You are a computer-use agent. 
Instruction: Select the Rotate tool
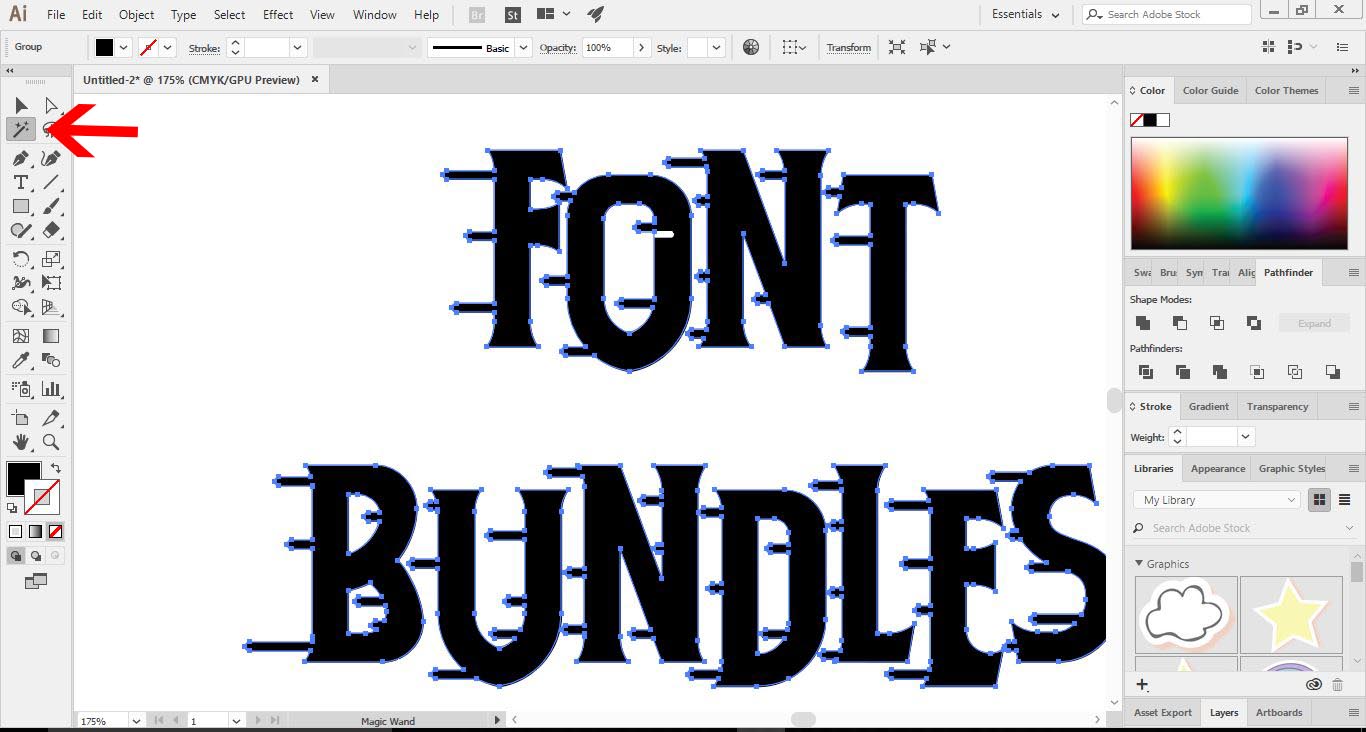(x=21, y=259)
